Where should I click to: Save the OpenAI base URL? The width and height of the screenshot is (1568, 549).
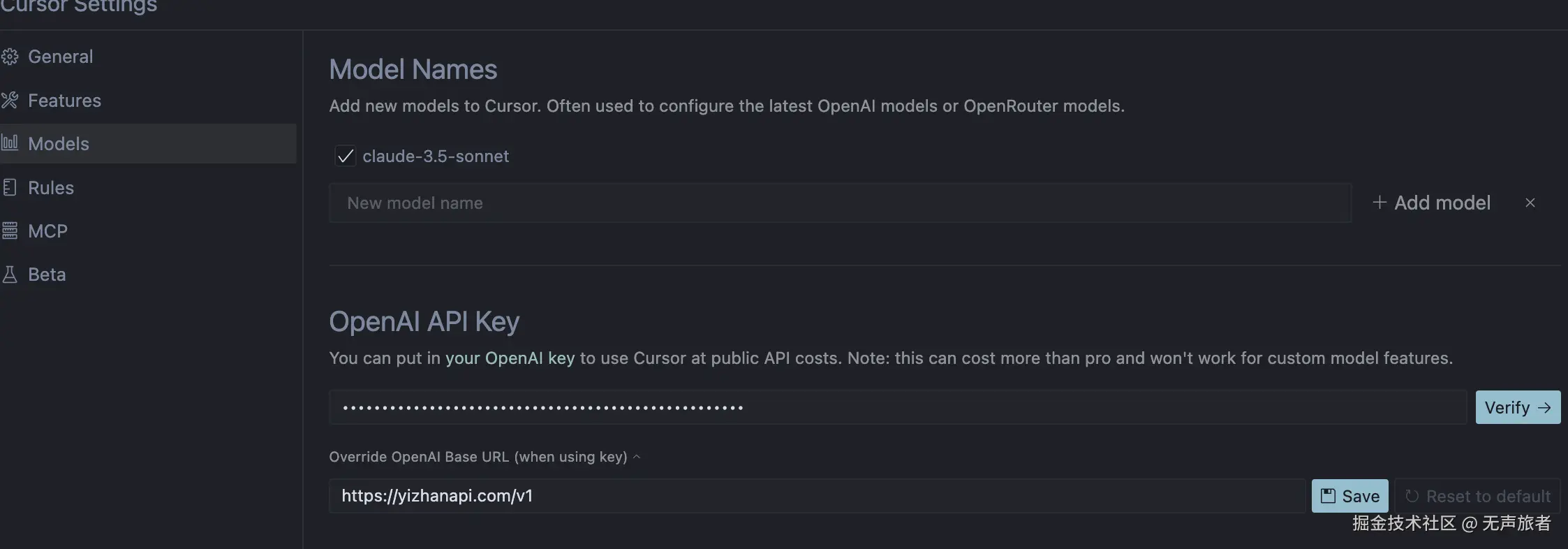tap(1349, 496)
